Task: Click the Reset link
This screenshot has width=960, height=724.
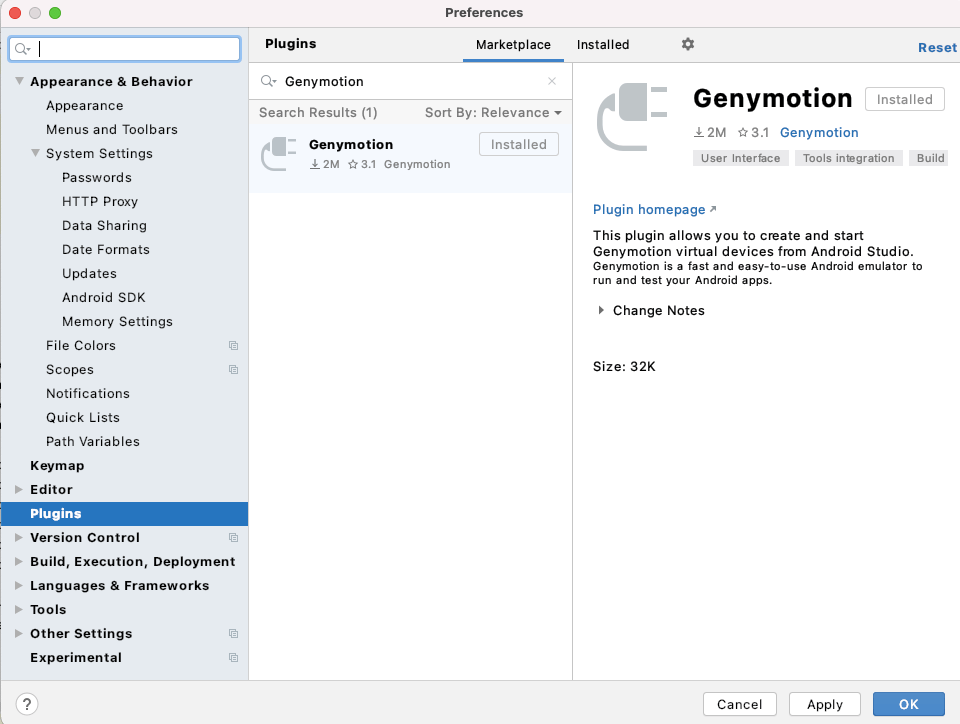Action: coord(937,47)
